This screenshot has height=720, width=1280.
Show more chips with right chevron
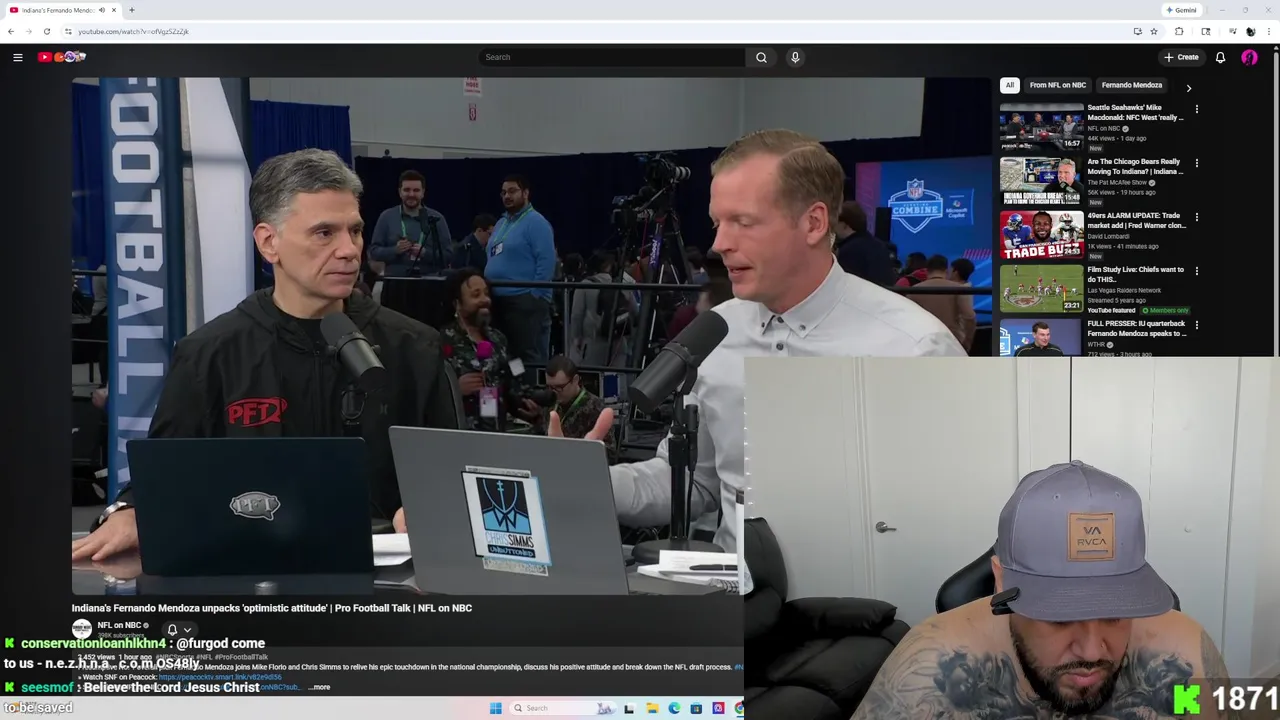1188,88
